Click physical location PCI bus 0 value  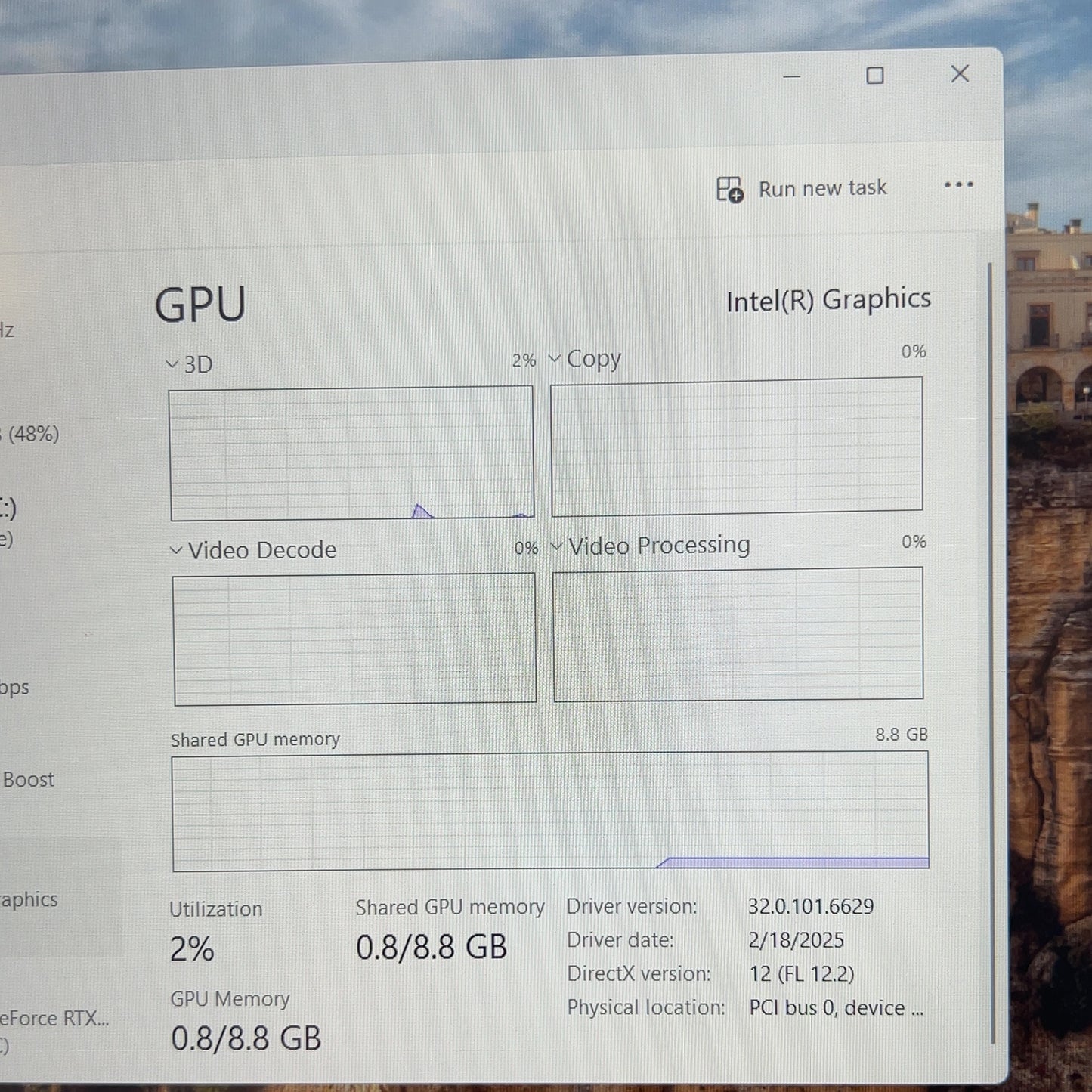tap(837, 1008)
